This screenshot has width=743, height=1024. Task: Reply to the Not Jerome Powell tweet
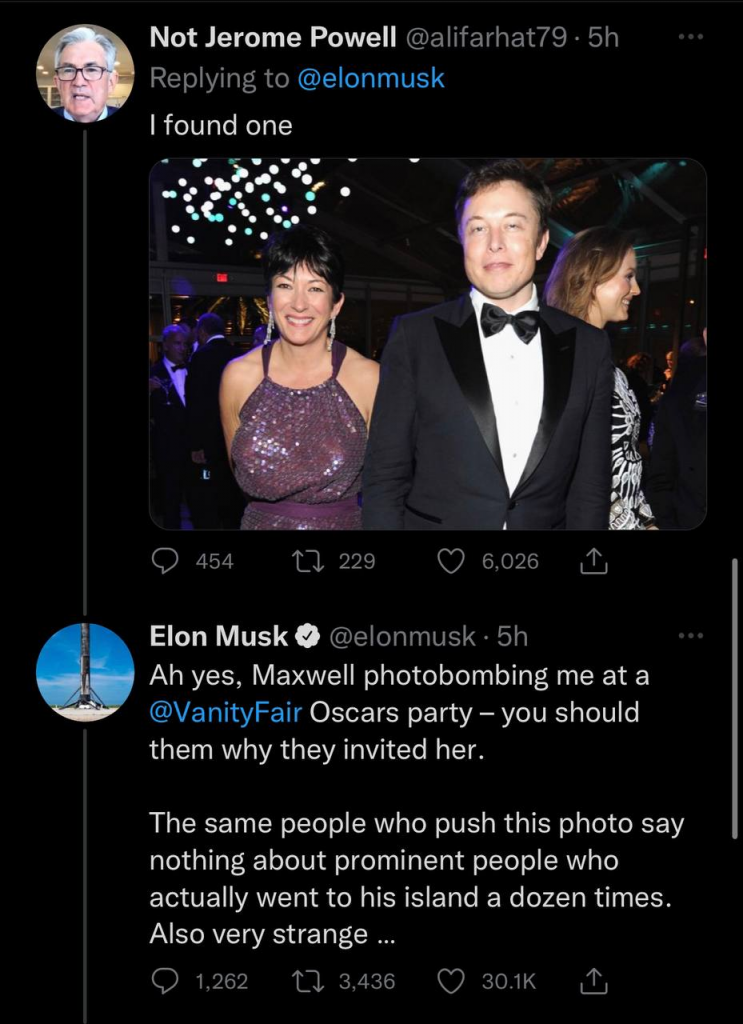[x=165, y=561]
